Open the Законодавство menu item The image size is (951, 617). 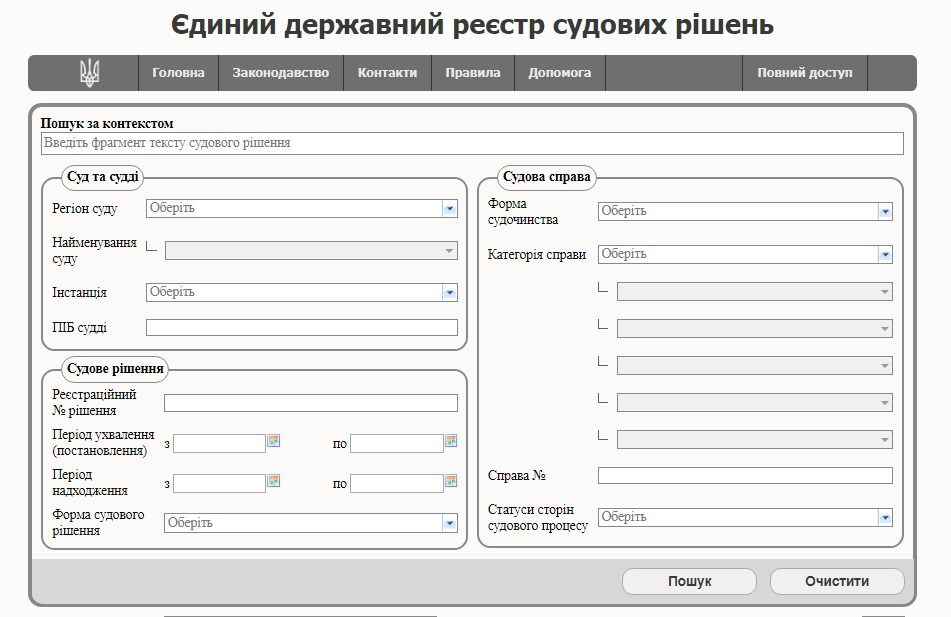click(x=280, y=73)
